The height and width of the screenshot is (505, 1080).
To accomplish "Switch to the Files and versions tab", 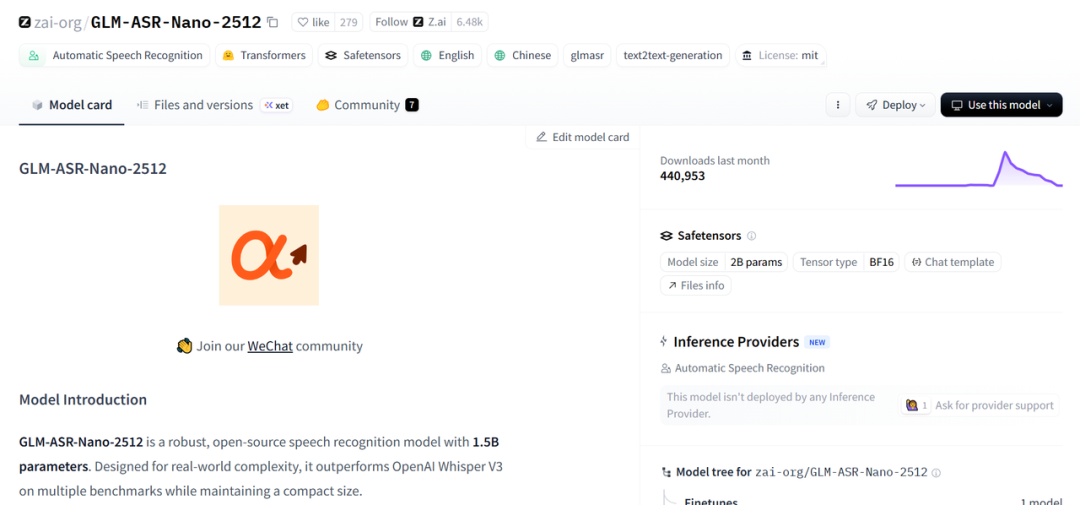I will click(203, 105).
